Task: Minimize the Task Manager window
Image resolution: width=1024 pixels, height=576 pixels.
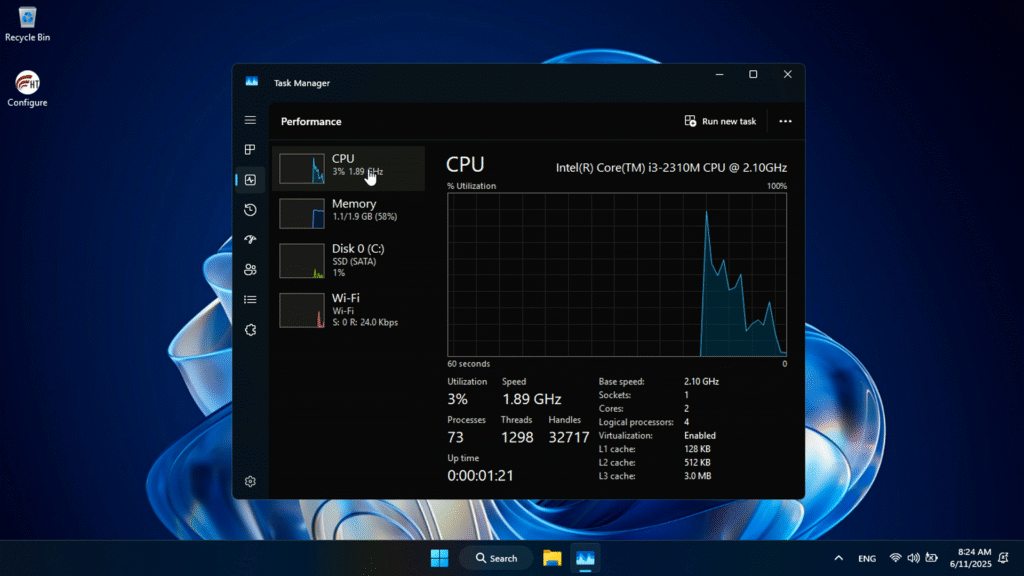Action: [x=719, y=74]
